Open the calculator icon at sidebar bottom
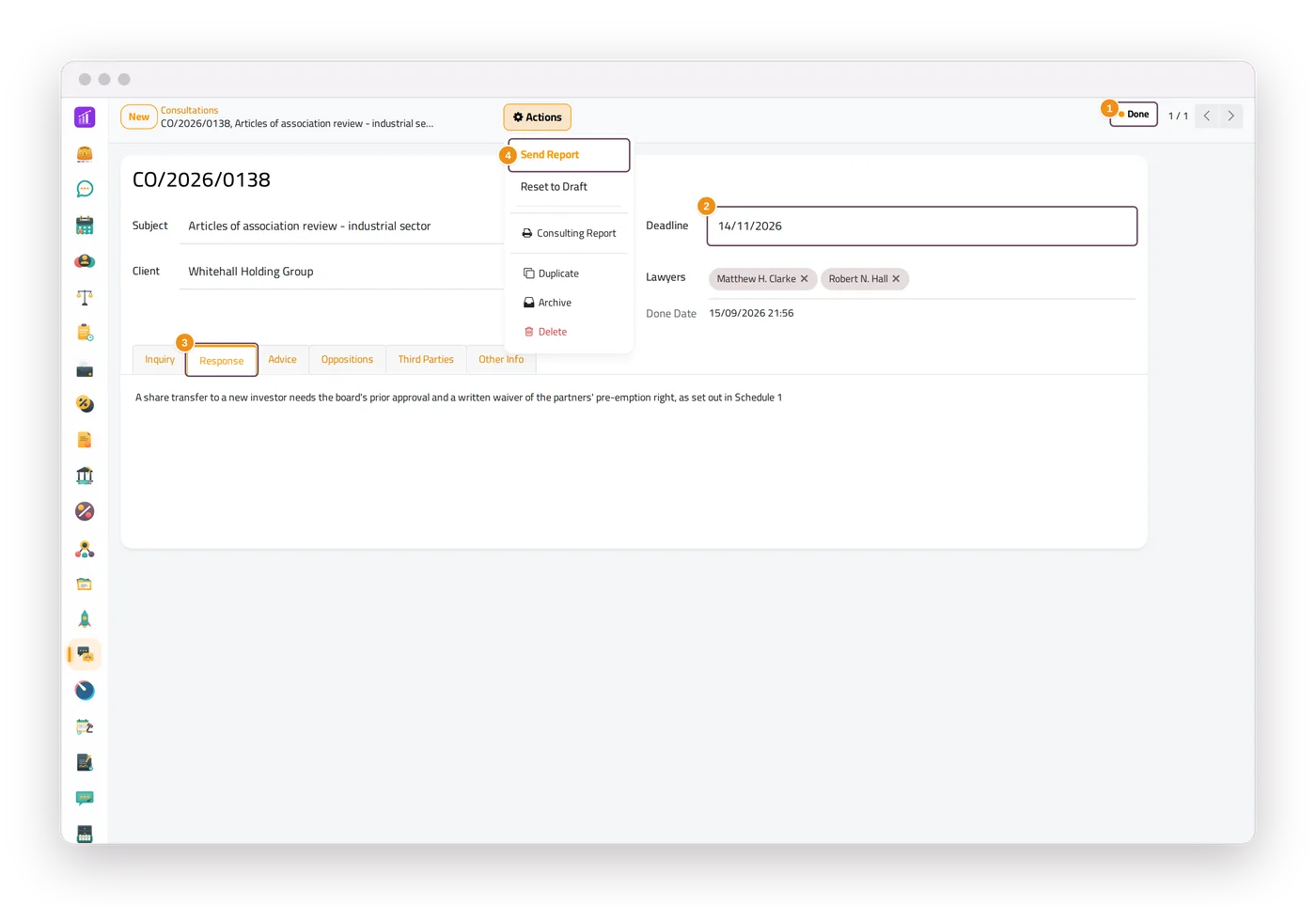The width and height of the screenshot is (1316, 905). (85, 834)
